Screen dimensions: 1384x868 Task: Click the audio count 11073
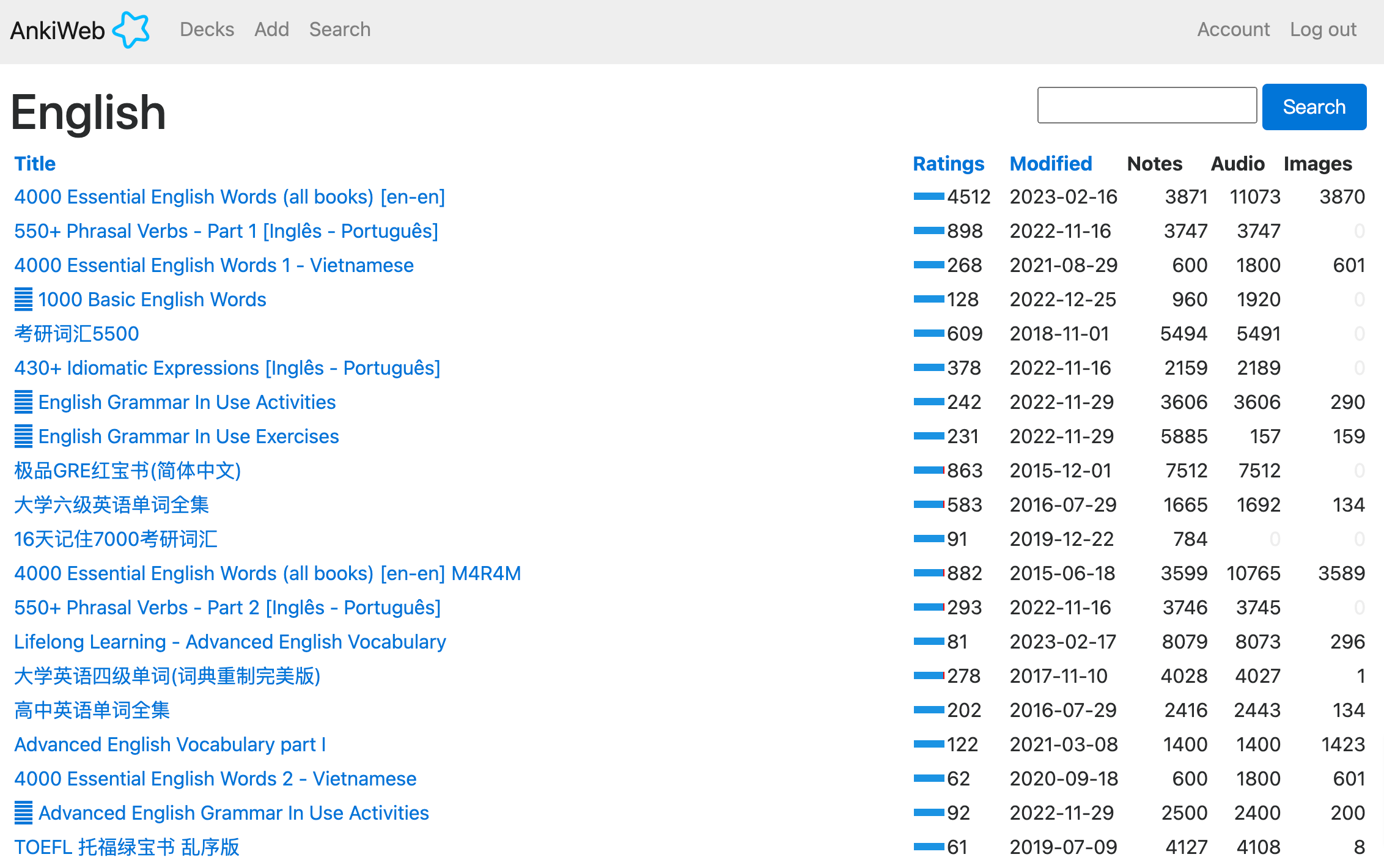pyautogui.click(x=1255, y=197)
